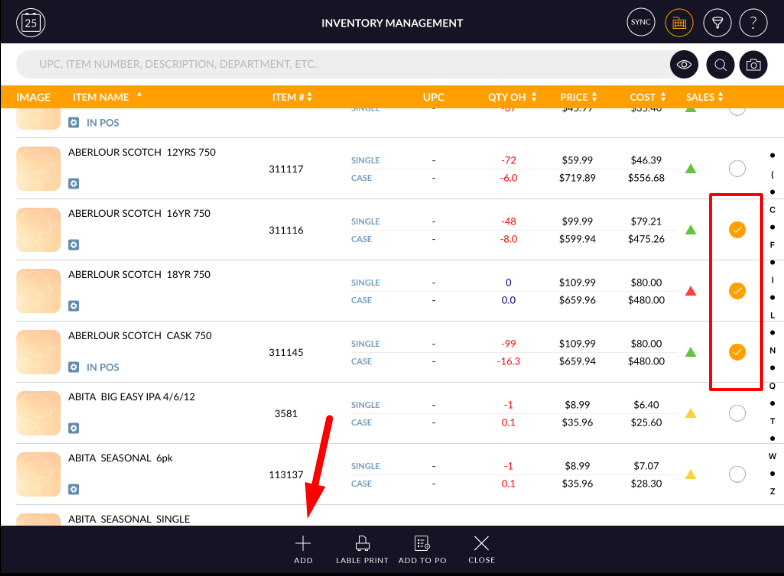Image resolution: width=784 pixels, height=576 pixels.
Task: Click the inventory search input field
Action: tap(340, 65)
